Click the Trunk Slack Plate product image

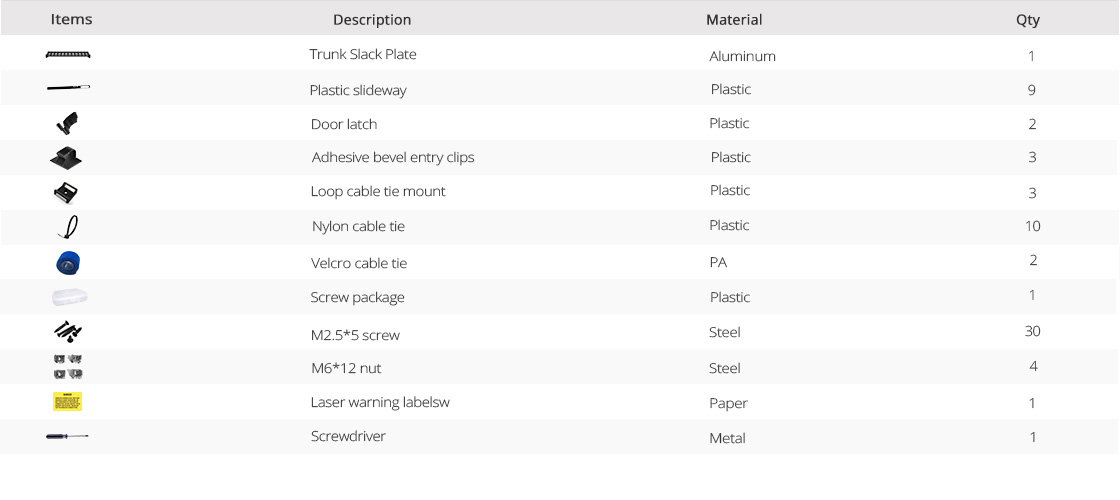[x=68, y=54]
